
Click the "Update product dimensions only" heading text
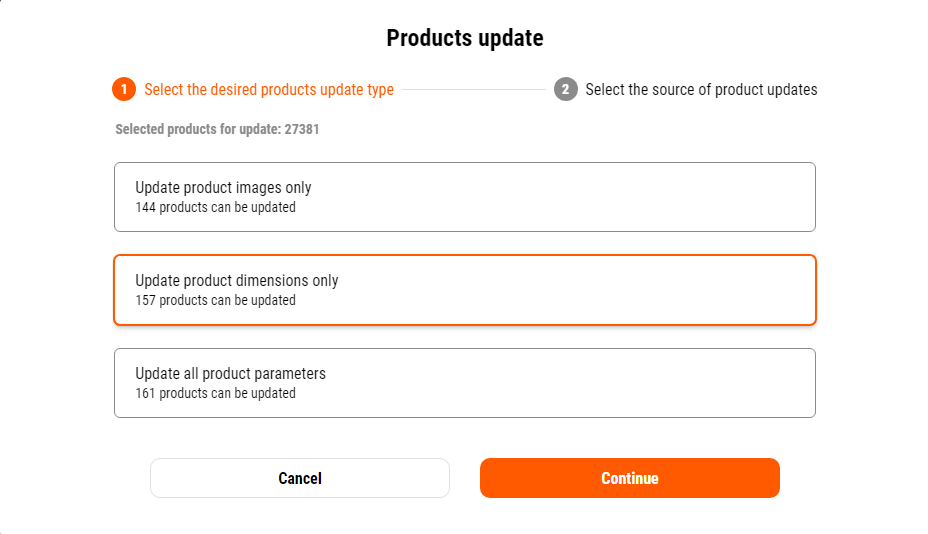(237, 281)
